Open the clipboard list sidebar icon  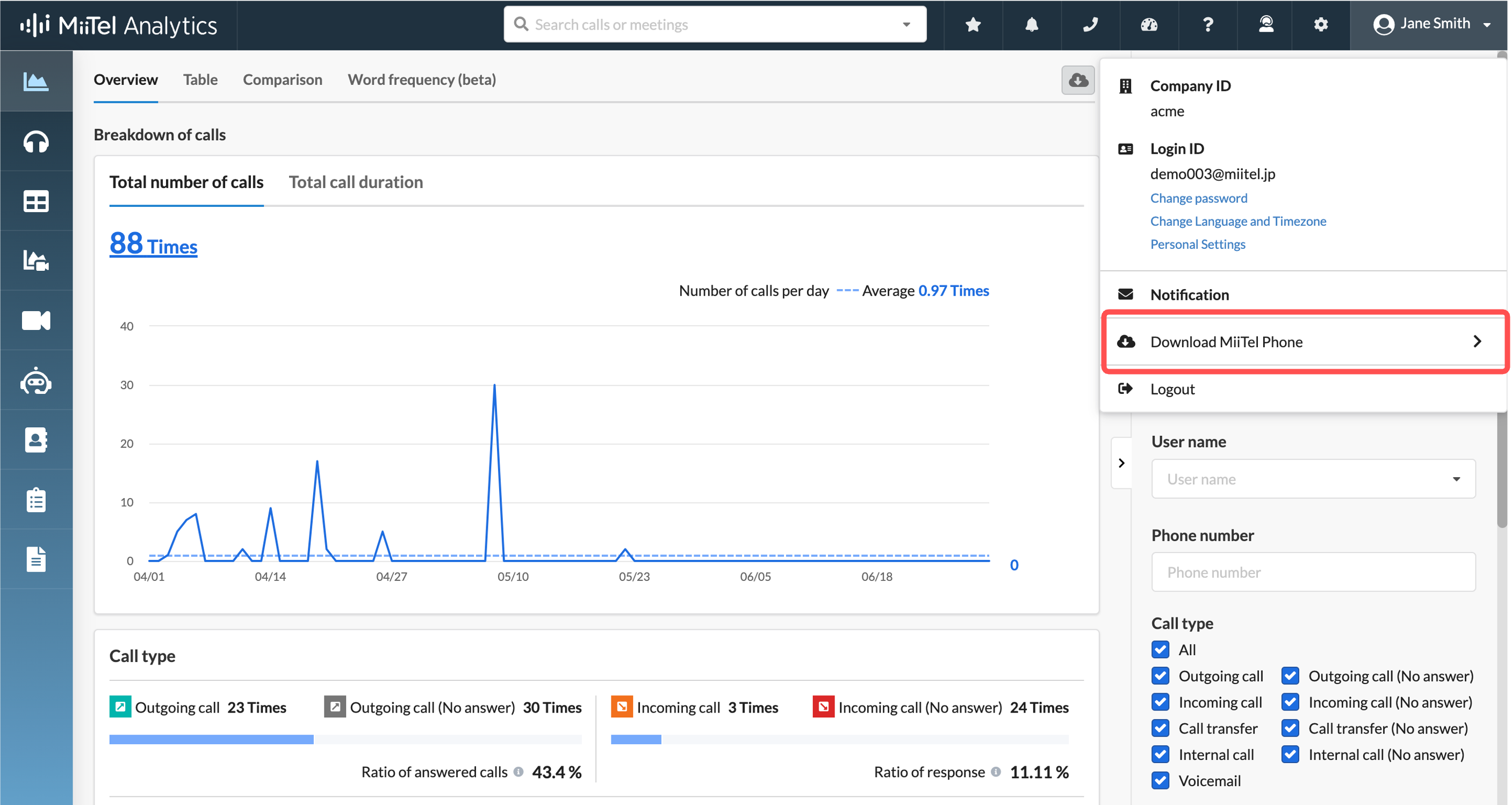click(x=36, y=500)
